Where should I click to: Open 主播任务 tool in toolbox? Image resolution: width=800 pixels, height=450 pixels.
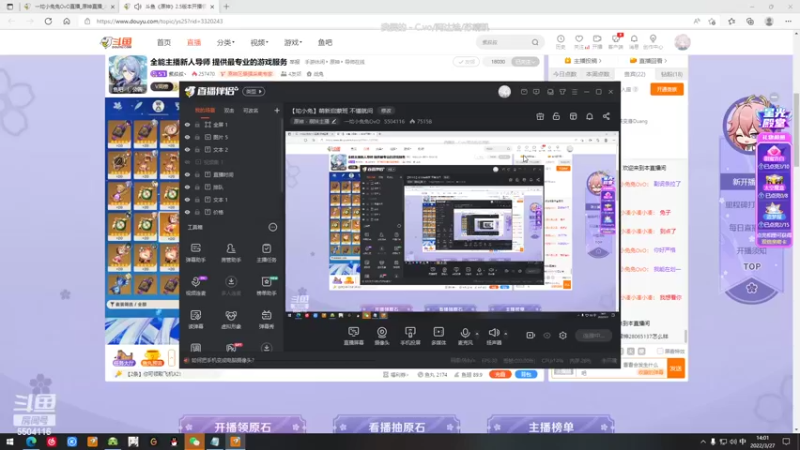[266, 252]
